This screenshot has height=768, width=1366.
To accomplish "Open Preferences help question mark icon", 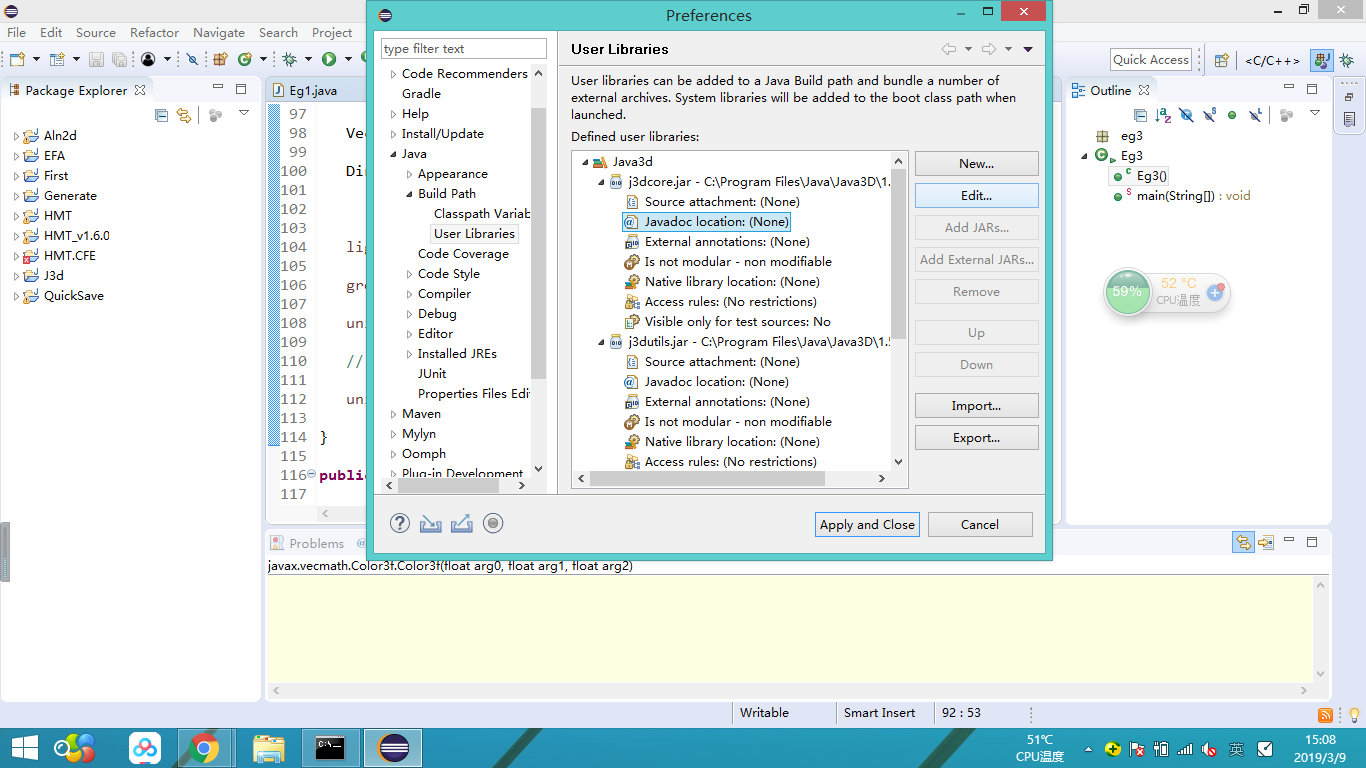I will pyautogui.click(x=400, y=523).
